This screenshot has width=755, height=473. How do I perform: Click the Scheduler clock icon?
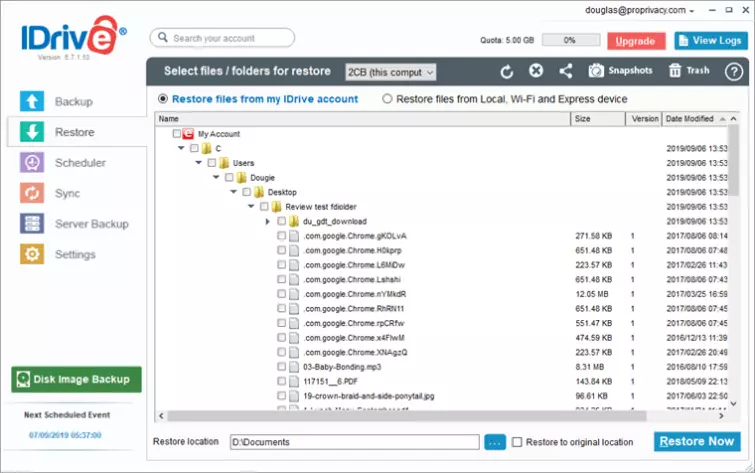[x=32, y=162]
